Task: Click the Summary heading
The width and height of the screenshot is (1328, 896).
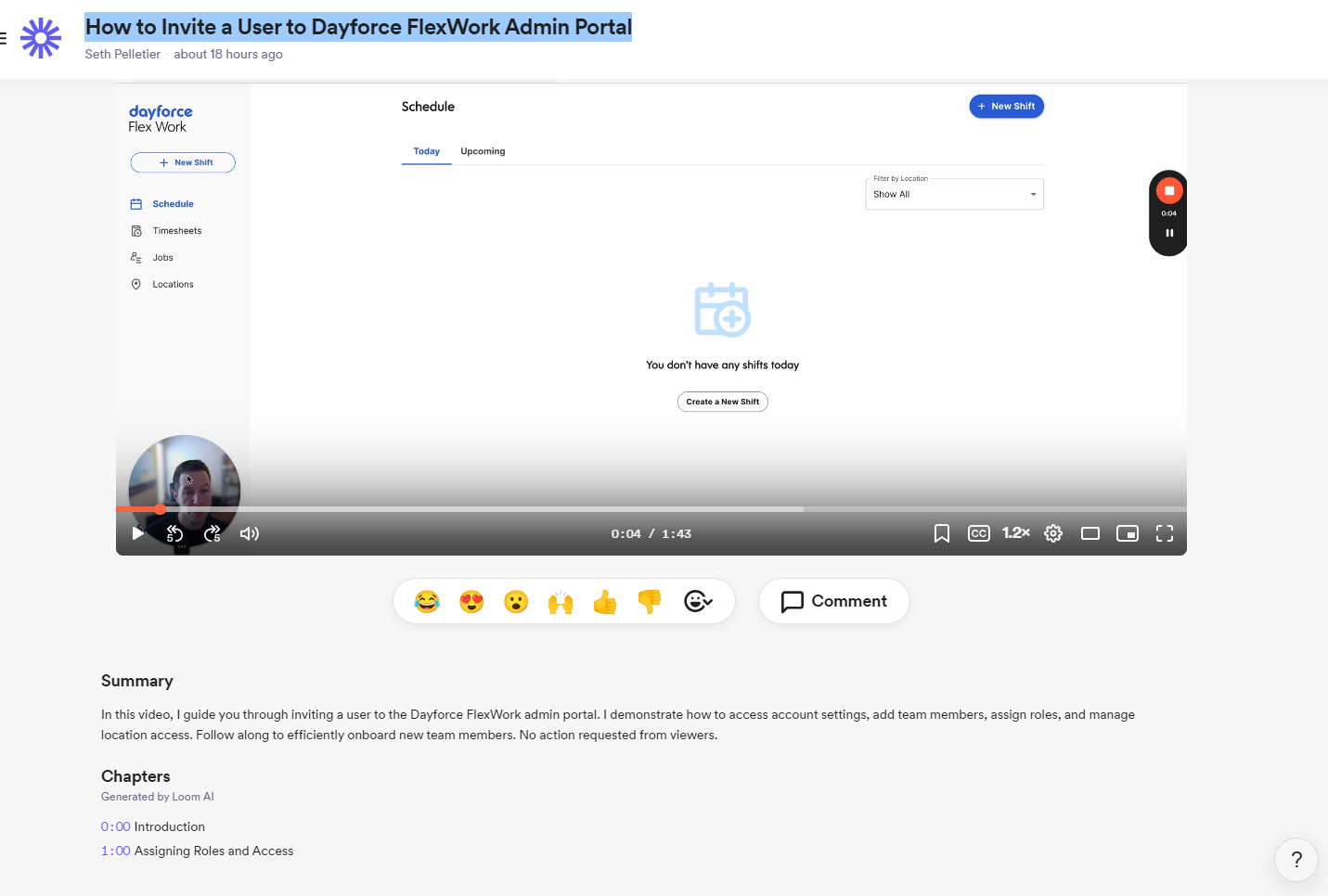Action: 137,681
